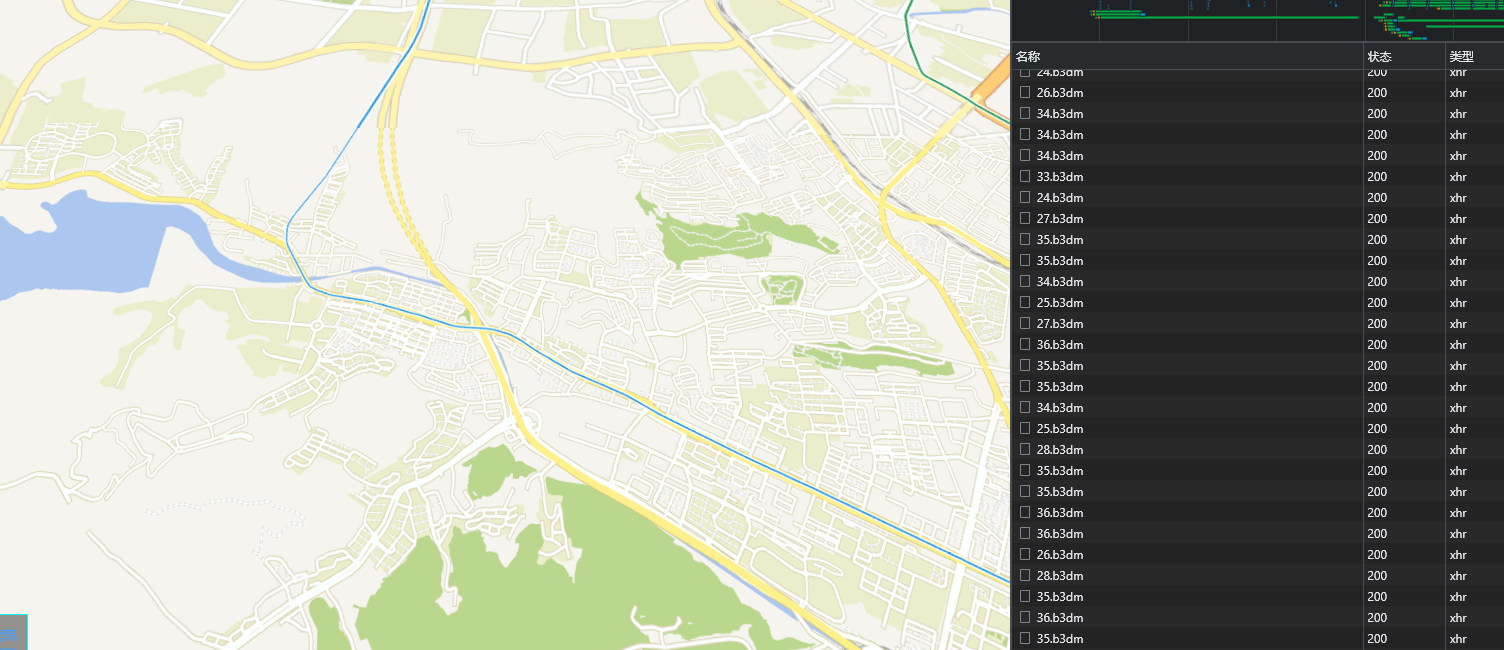Click the gray 建筑 label box on map
The height and width of the screenshot is (650, 1504).
pyautogui.click(x=13, y=633)
